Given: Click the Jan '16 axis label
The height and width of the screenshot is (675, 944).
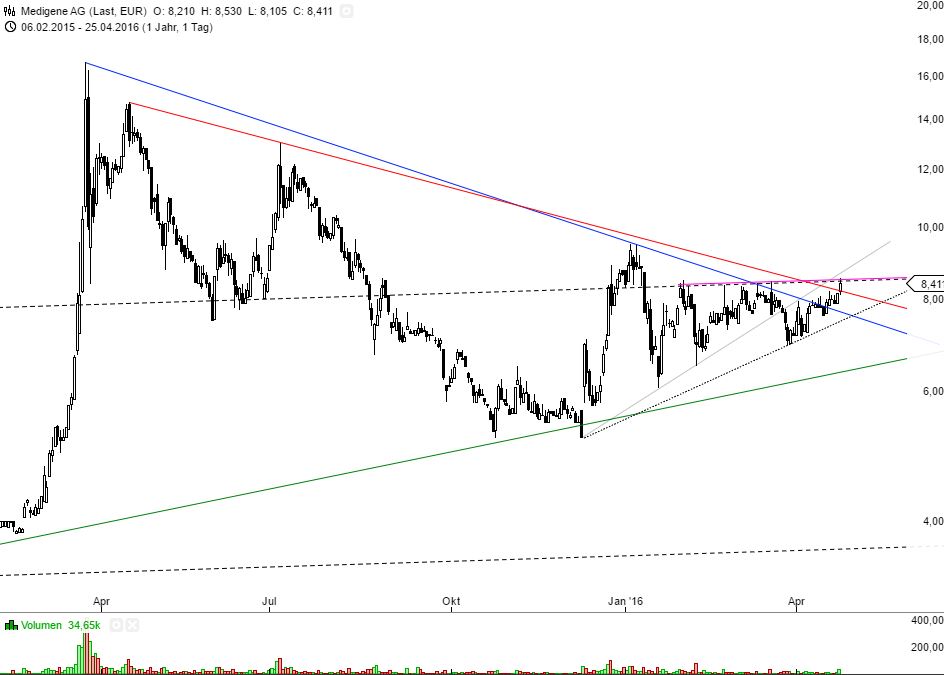Looking at the screenshot, I should point(624,602).
